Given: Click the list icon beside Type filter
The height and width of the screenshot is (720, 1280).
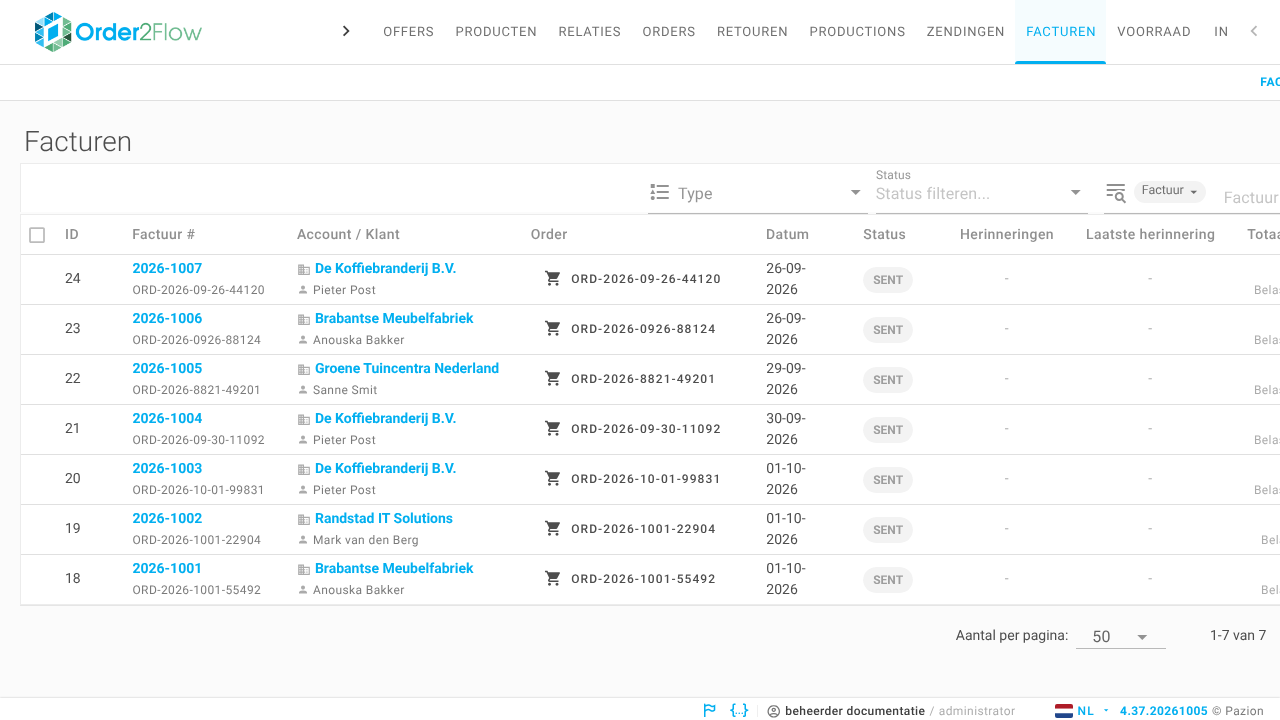Looking at the screenshot, I should click(x=659, y=192).
